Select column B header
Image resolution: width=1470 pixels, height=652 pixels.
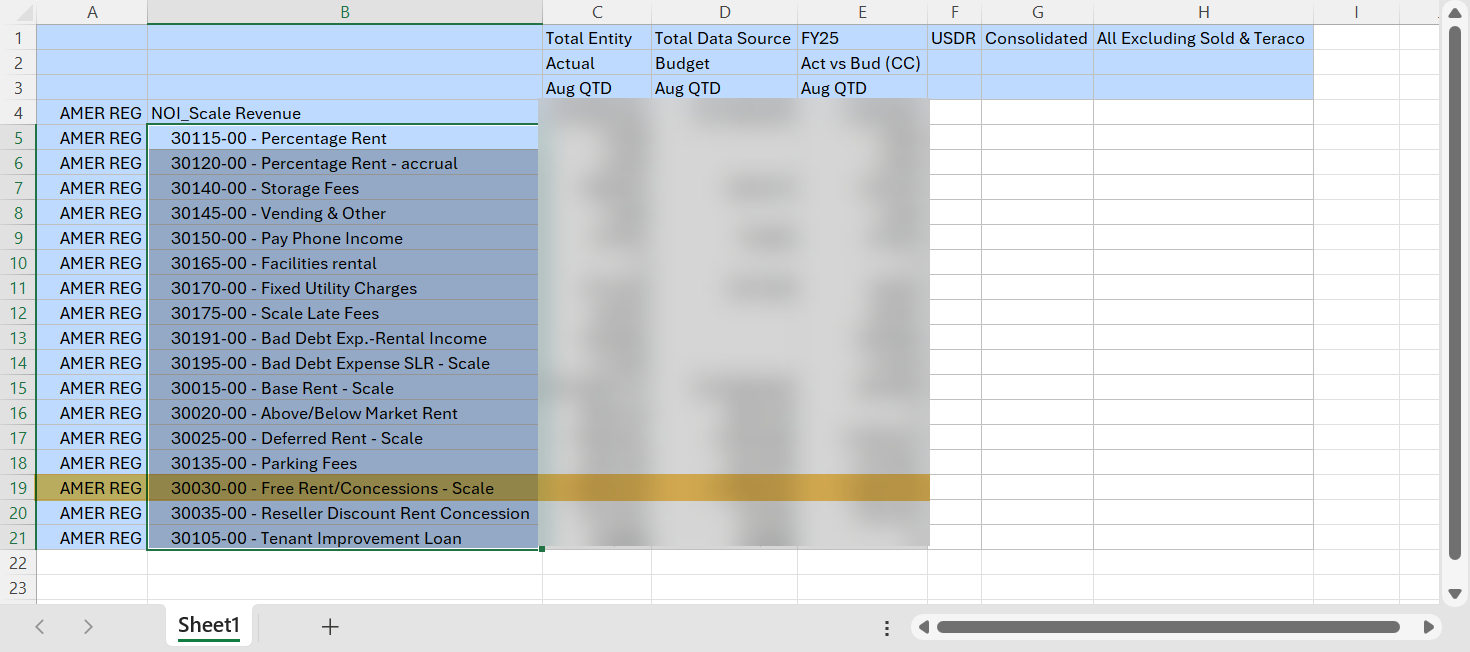click(345, 12)
